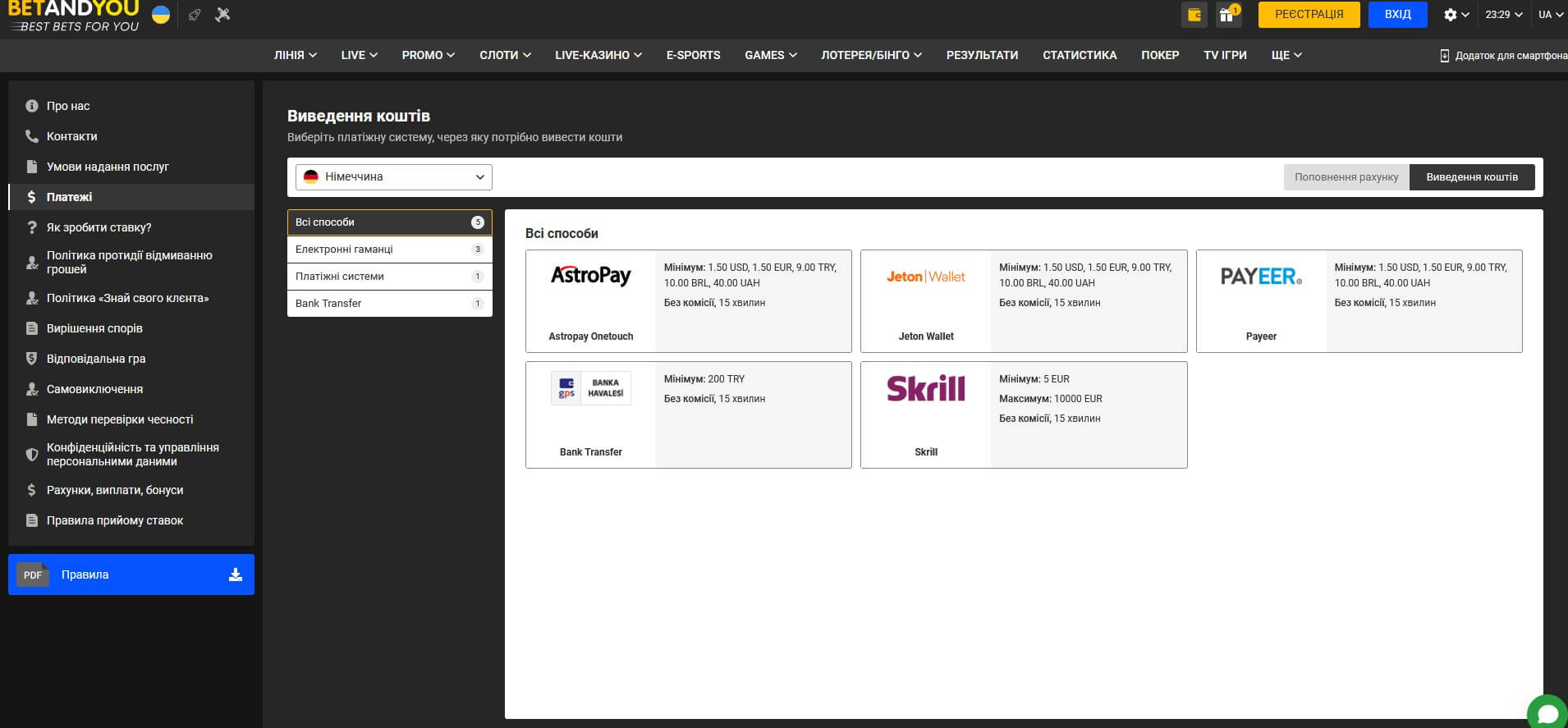This screenshot has height=728, width=1568.
Task: Open the UA language dropdown
Action: (x=1551, y=15)
